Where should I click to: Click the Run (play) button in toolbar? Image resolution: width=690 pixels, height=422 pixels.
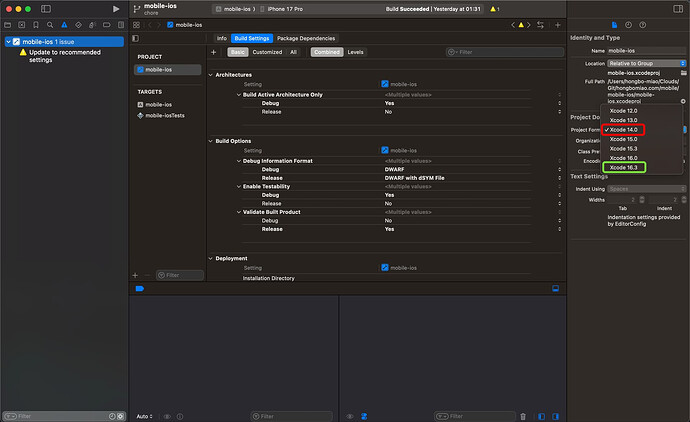pos(116,9)
